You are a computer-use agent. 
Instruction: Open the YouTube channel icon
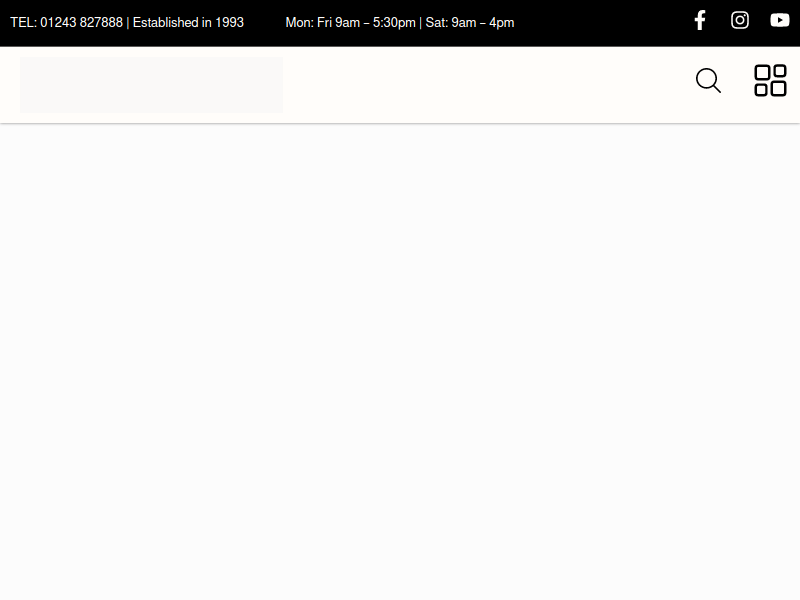780,20
